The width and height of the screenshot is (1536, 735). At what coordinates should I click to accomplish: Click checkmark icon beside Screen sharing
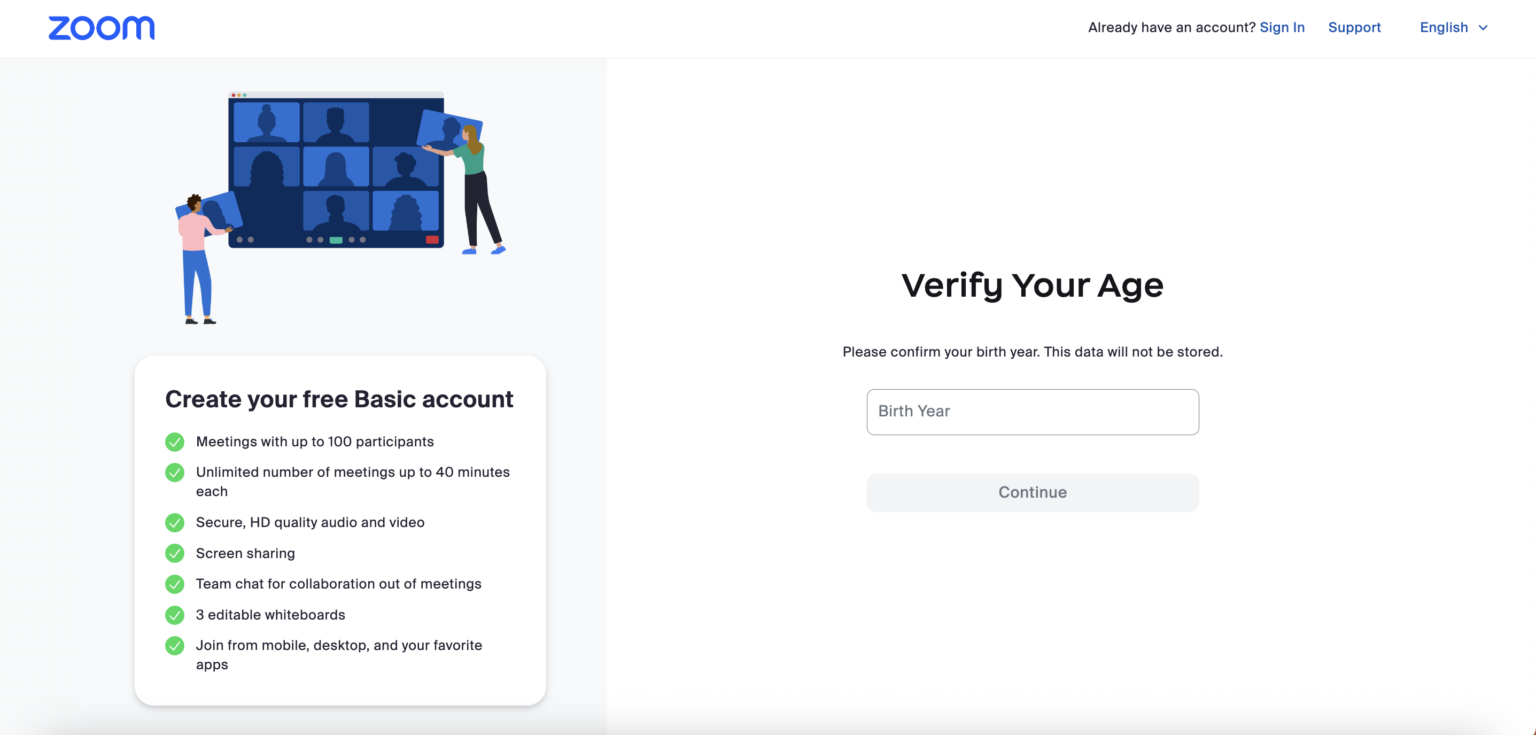pos(175,553)
